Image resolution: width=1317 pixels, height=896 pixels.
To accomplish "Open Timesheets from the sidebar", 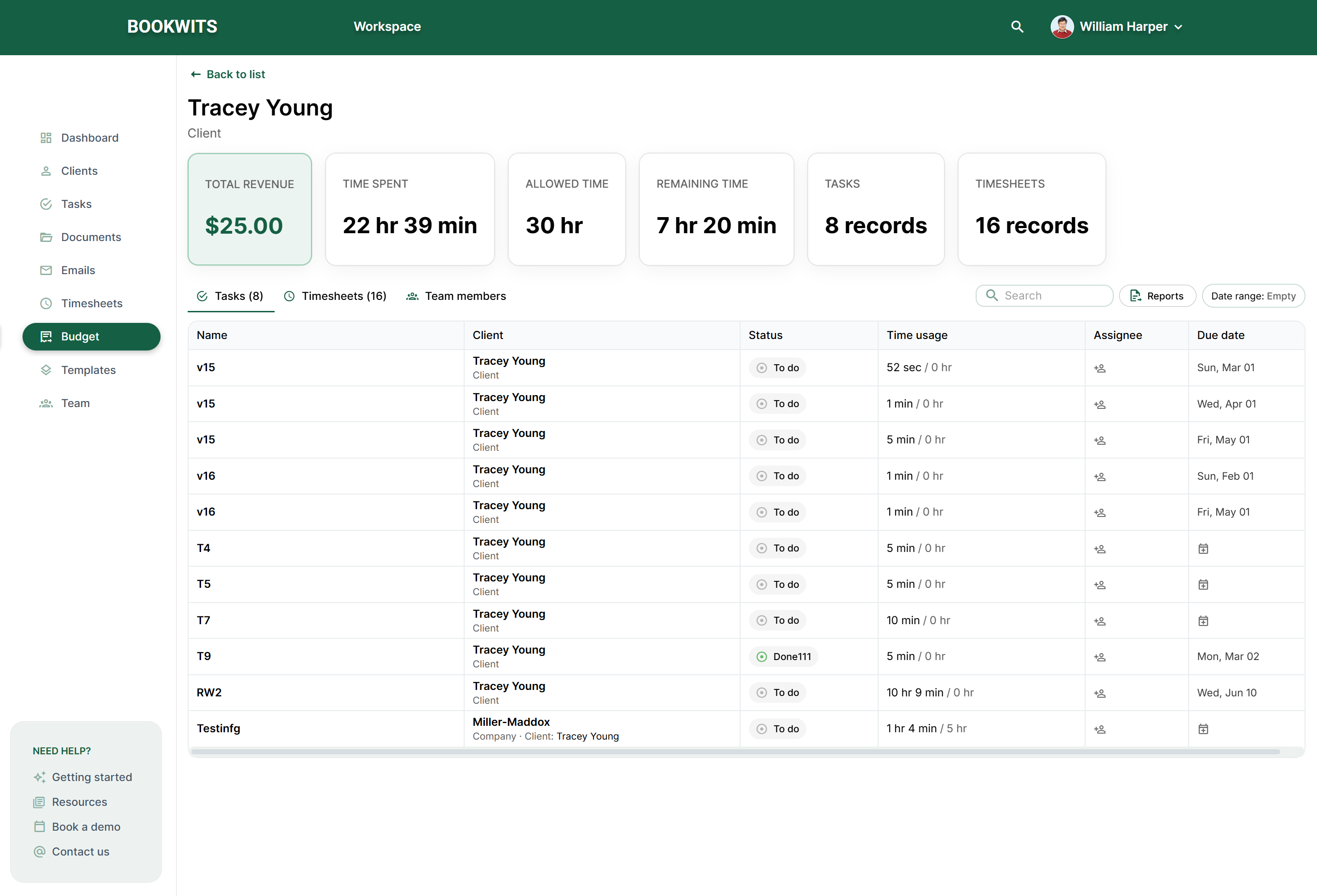I will [91, 303].
